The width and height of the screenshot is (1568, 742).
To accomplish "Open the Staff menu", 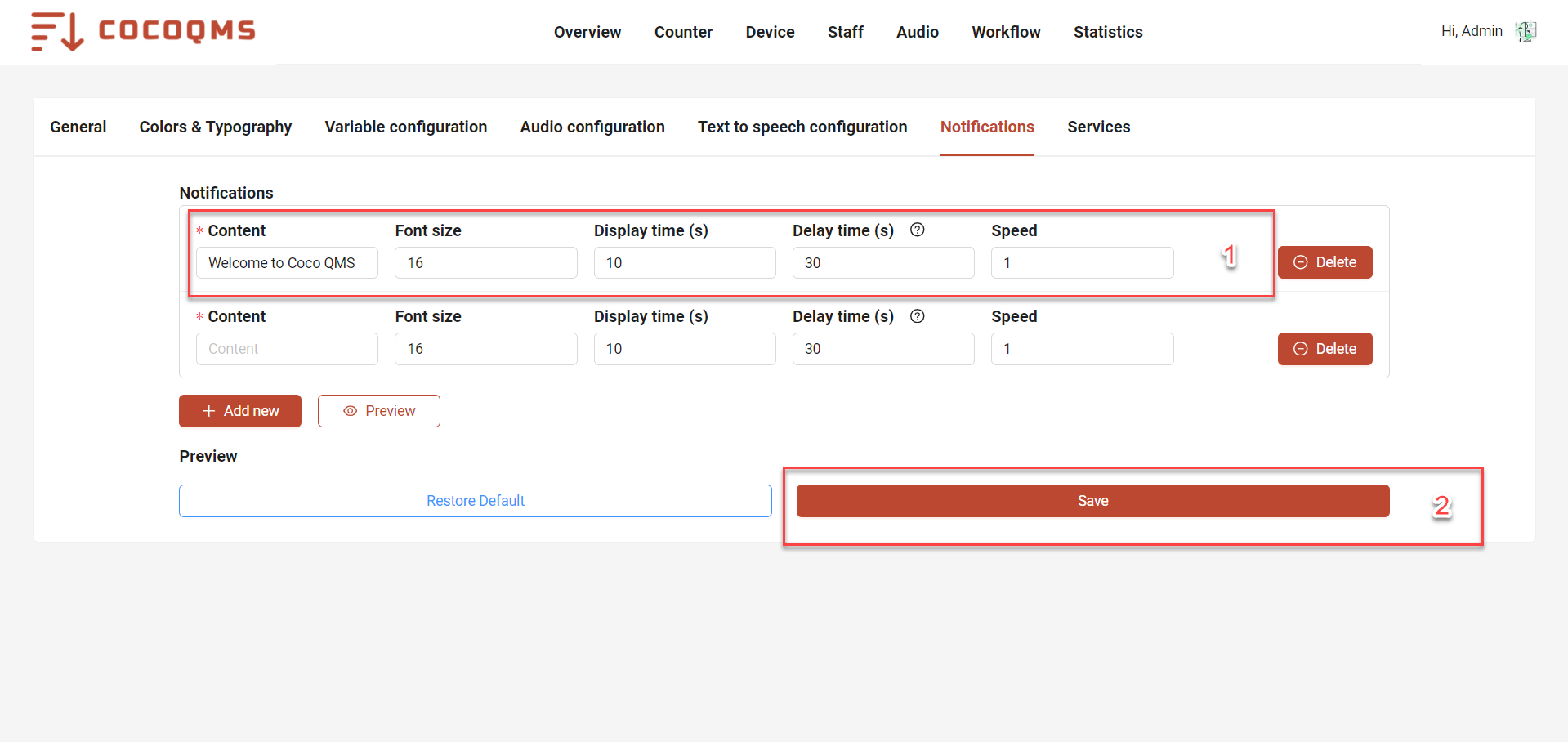I will coord(845,32).
